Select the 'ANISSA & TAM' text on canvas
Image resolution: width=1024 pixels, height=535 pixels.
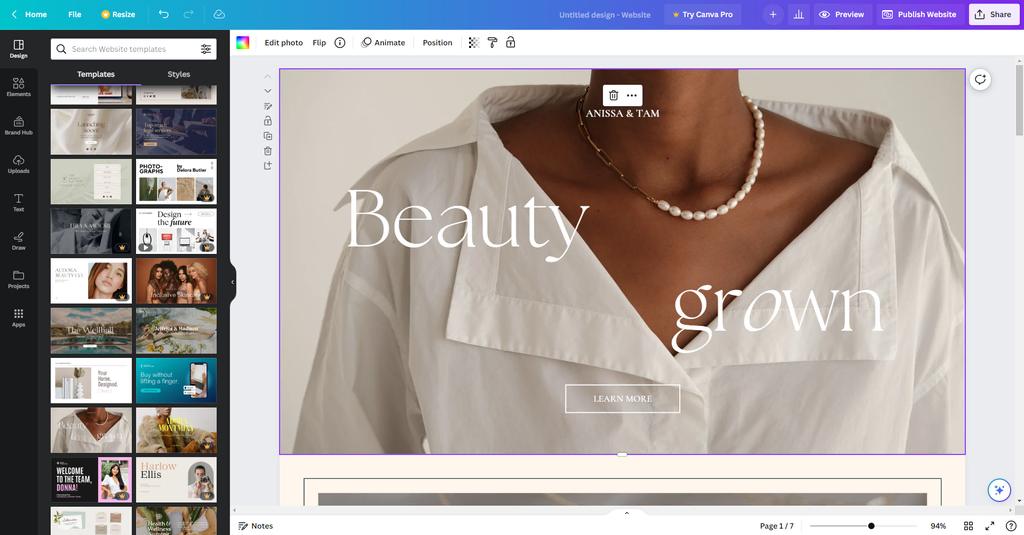[x=622, y=114]
